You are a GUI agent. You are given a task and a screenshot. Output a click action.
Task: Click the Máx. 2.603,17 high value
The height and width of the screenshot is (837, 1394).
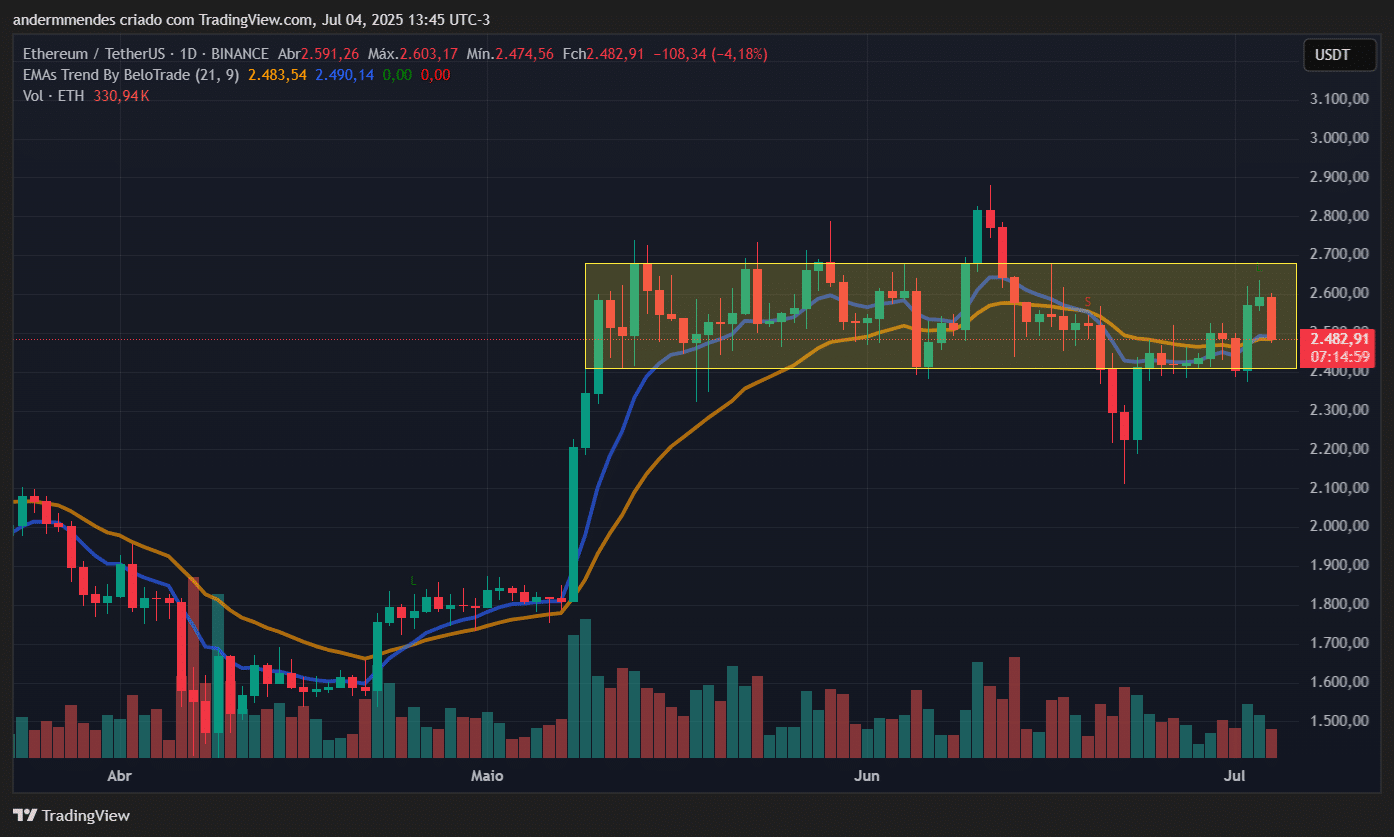point(429,54)
